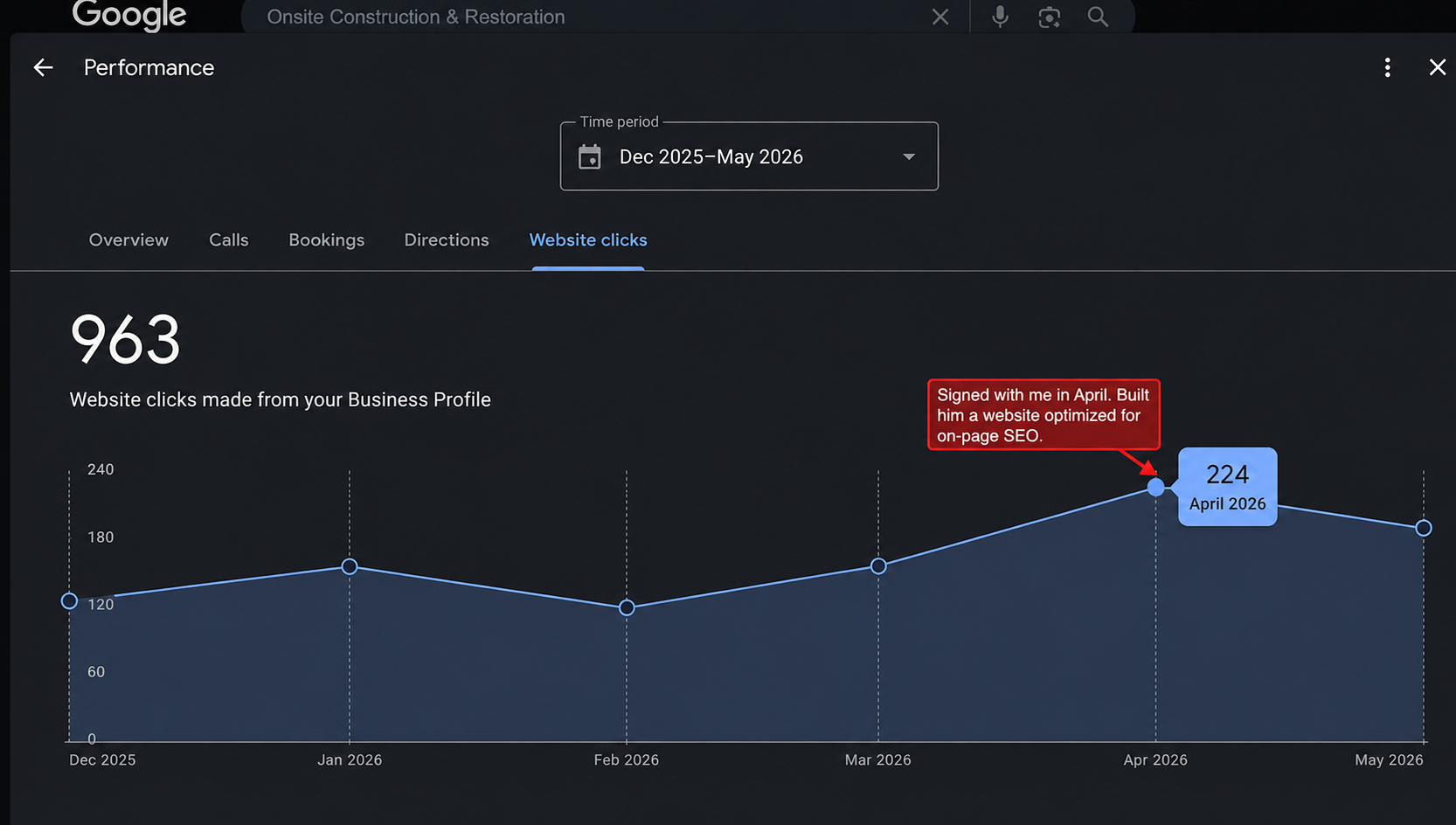The height and width of the screenshot is (825, 1456).
Task: Click 'Website clicks made from your Business Profile'
Action: pos(280,399)
